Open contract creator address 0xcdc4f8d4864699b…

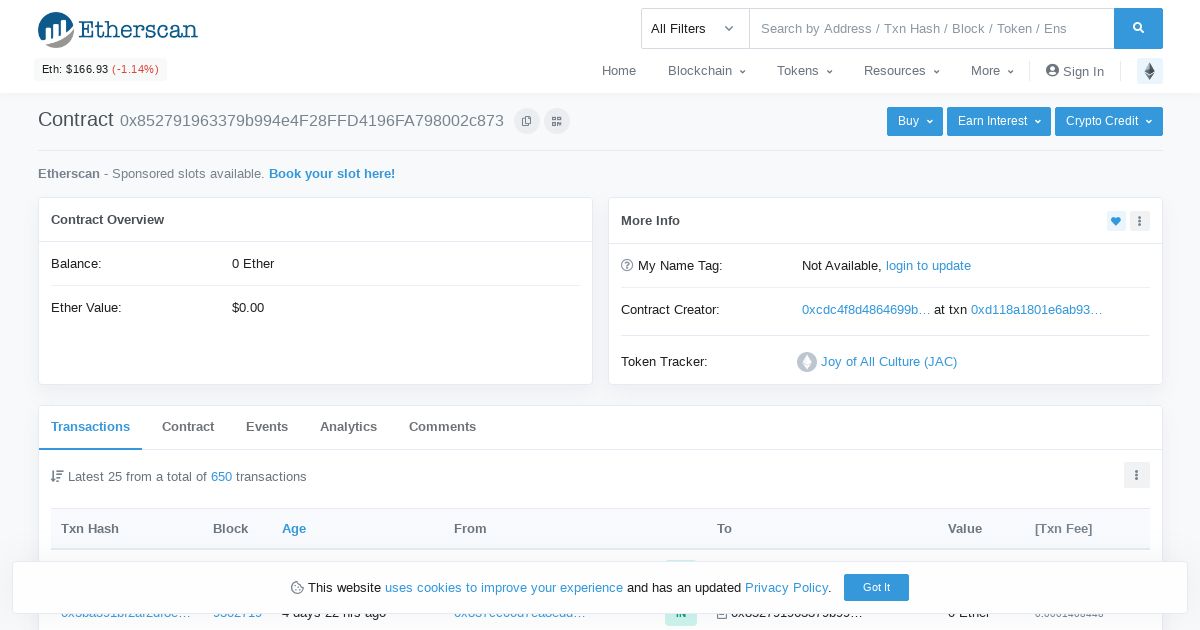tap(866, 310)
